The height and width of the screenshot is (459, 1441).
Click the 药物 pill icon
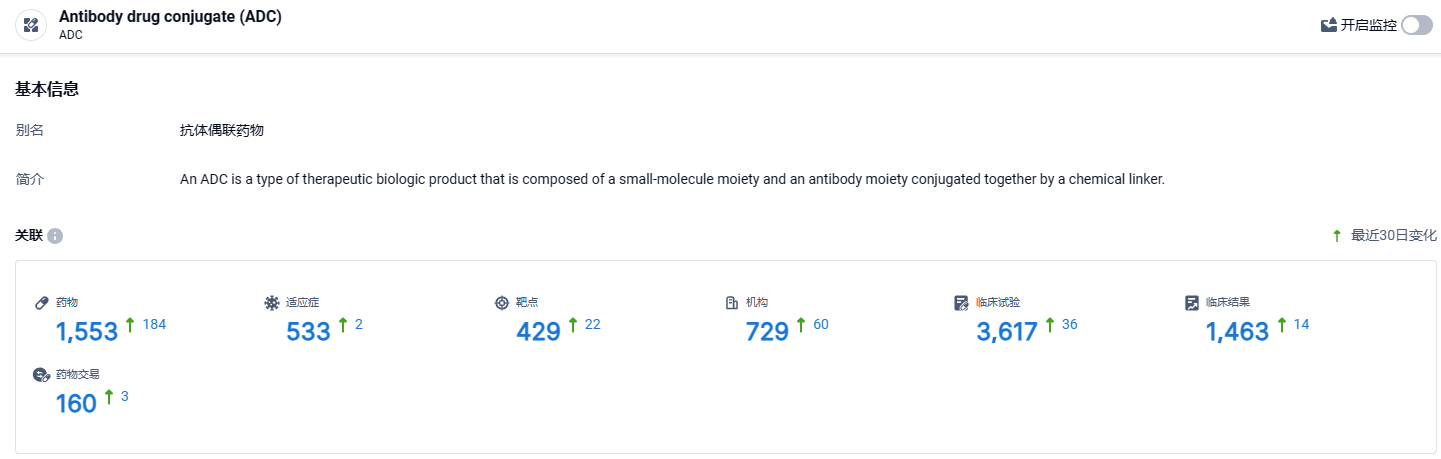41,302
